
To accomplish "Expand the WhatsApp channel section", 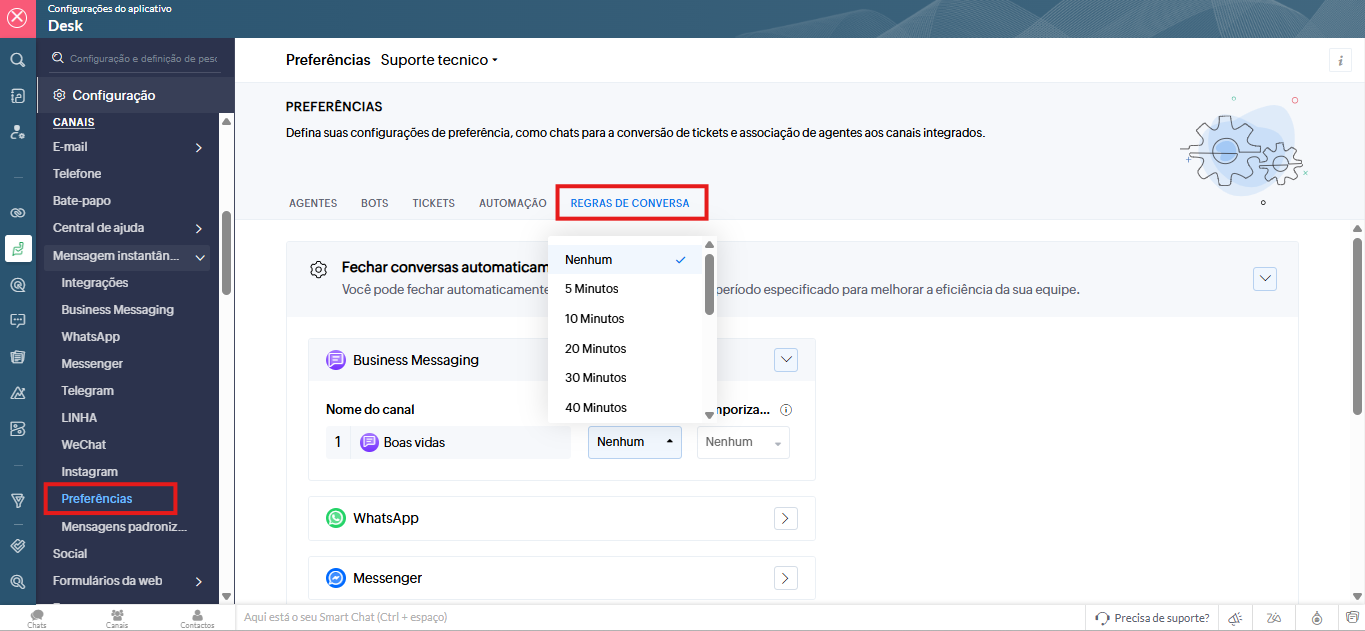I will 785,518.
